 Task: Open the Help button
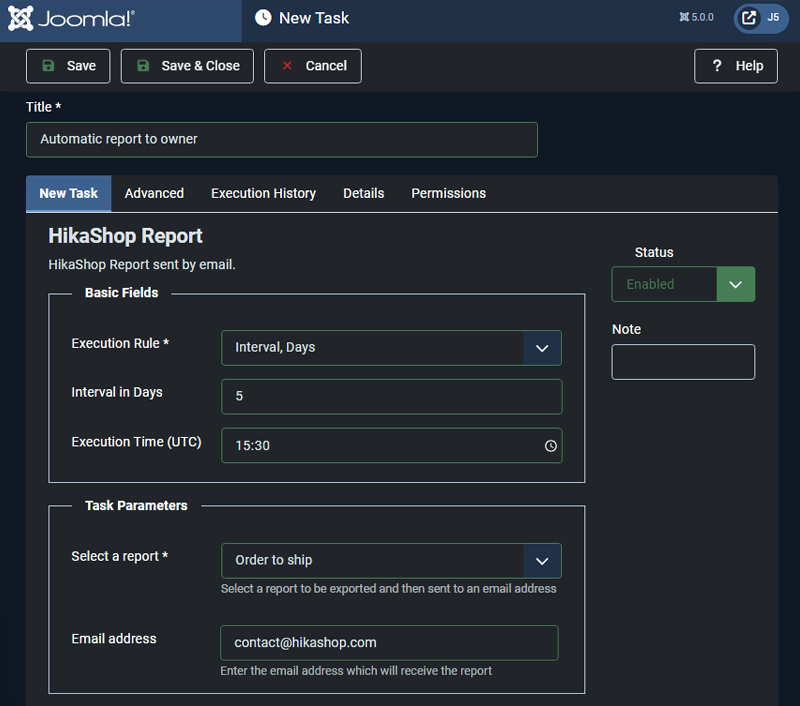point(736,66)
